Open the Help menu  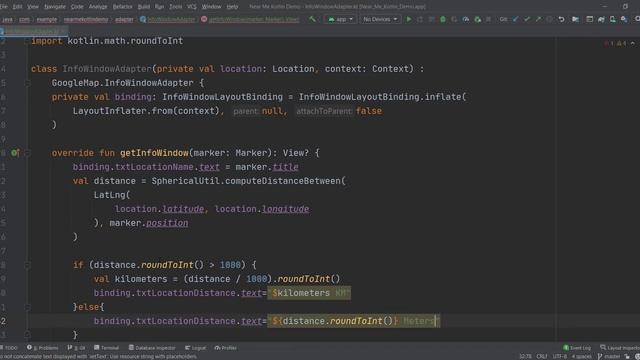232,7
